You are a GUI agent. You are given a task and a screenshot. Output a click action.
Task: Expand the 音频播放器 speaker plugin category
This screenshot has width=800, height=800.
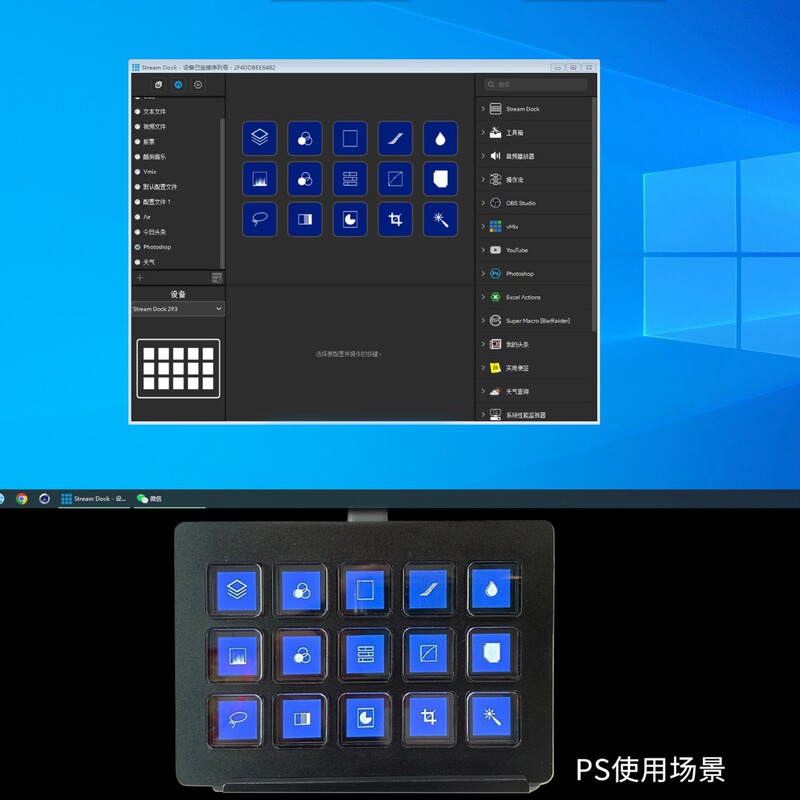pyautogui.click(x=483, y=156)
